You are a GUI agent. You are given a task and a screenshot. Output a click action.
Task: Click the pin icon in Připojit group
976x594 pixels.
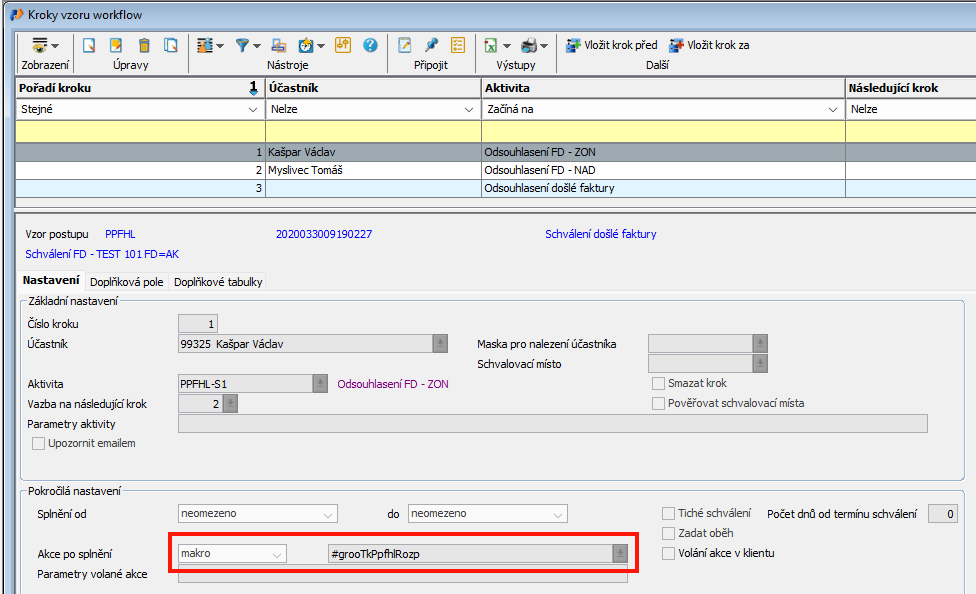point(431,46)
